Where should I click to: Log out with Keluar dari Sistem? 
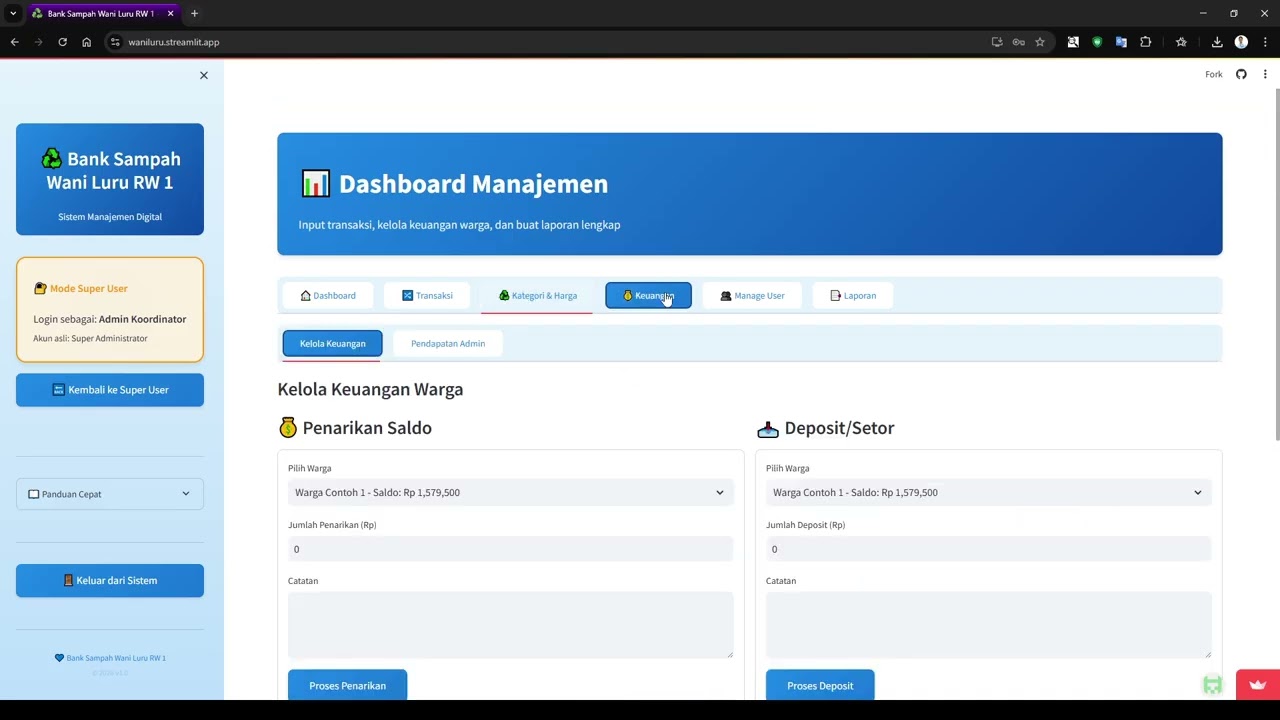(x=110, y=580)
